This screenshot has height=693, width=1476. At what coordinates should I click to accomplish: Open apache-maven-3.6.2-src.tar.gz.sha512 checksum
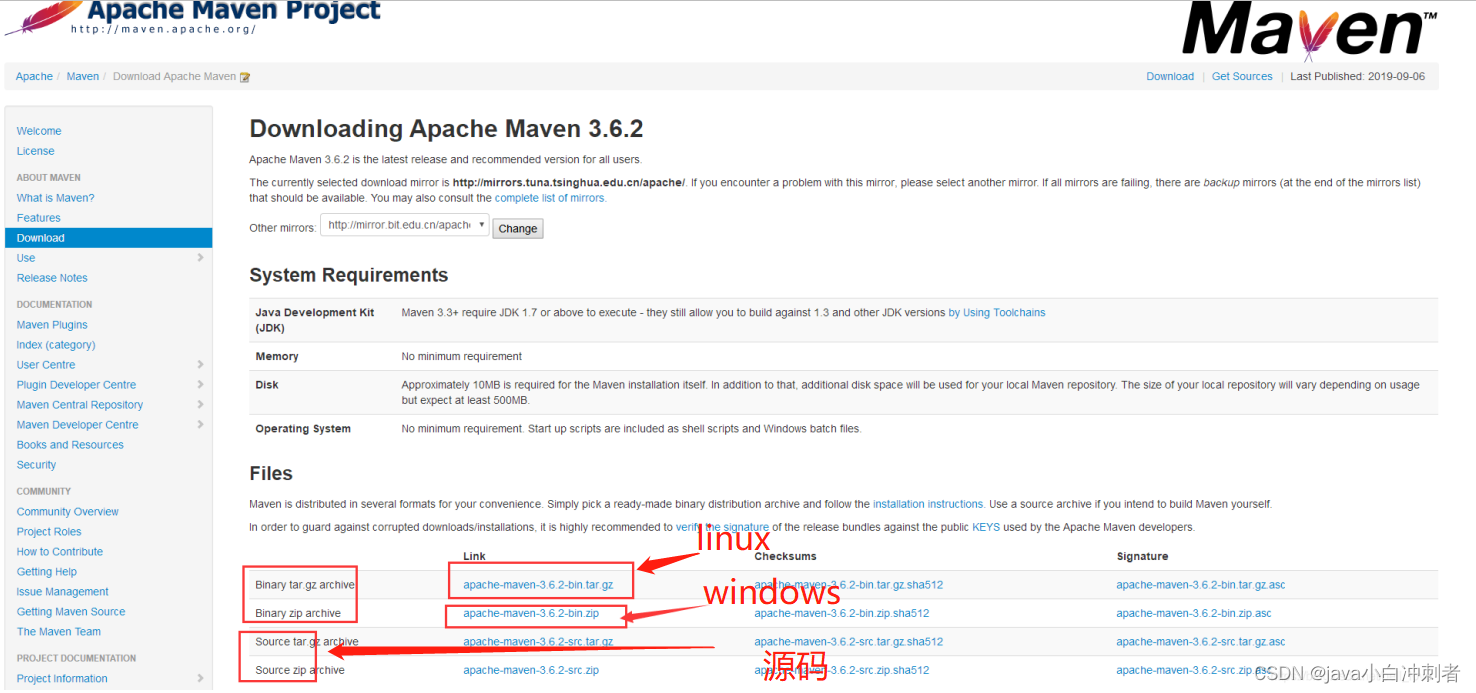(x=849, y=642)
